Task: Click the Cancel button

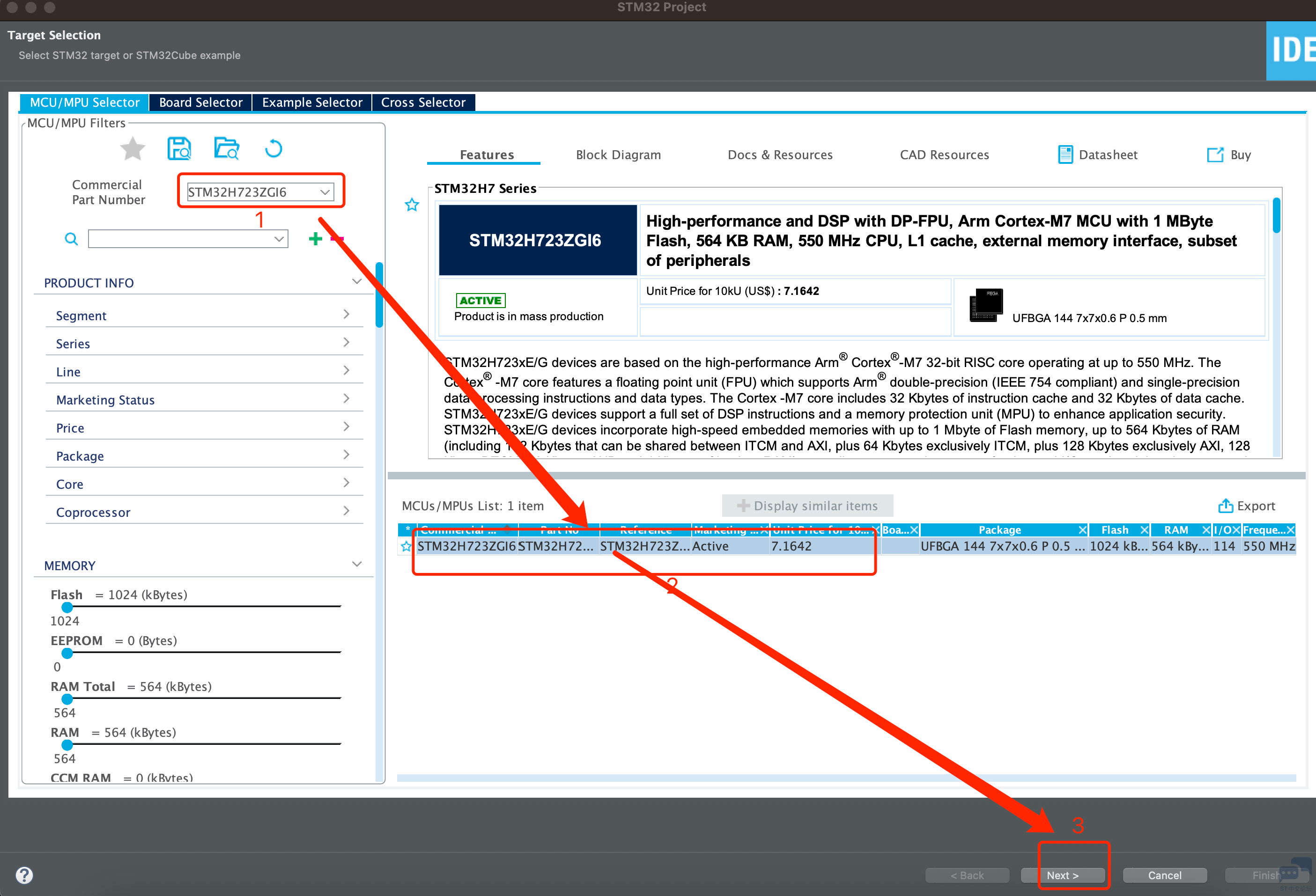Action: (1164, 875)
